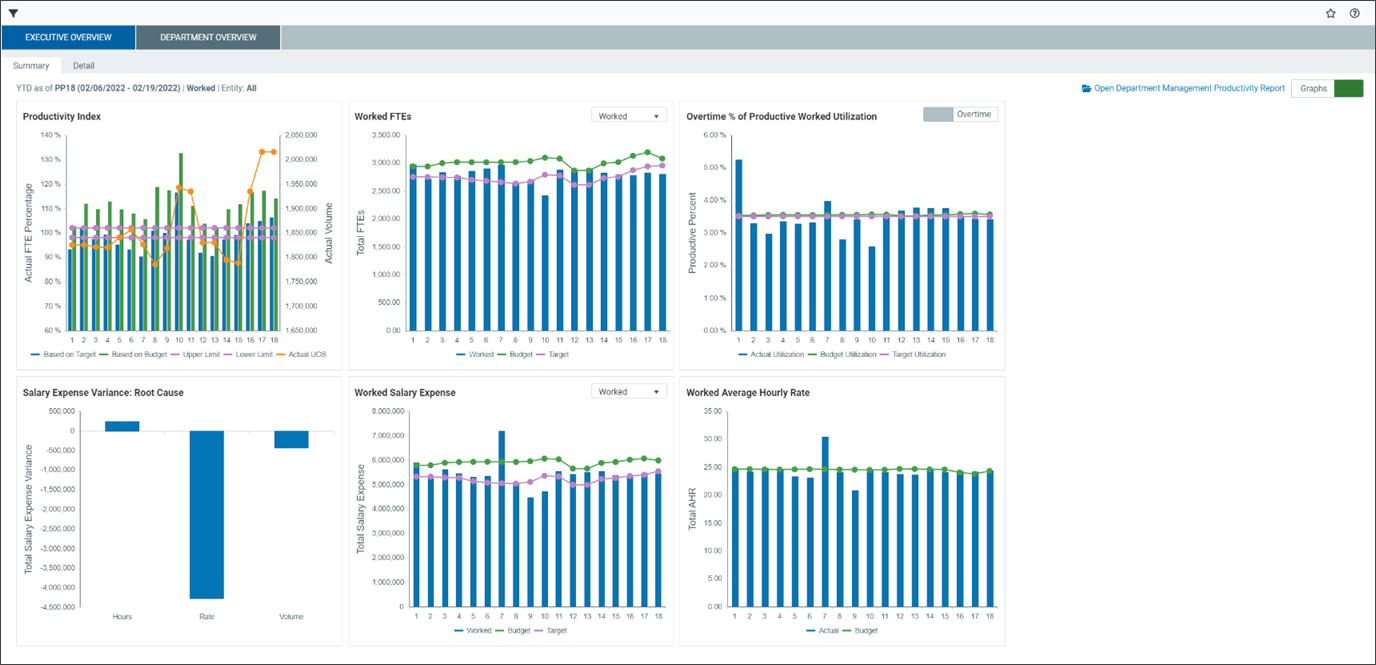Click the favorite star icon

pyautogui.click(x=1330, y=13)
